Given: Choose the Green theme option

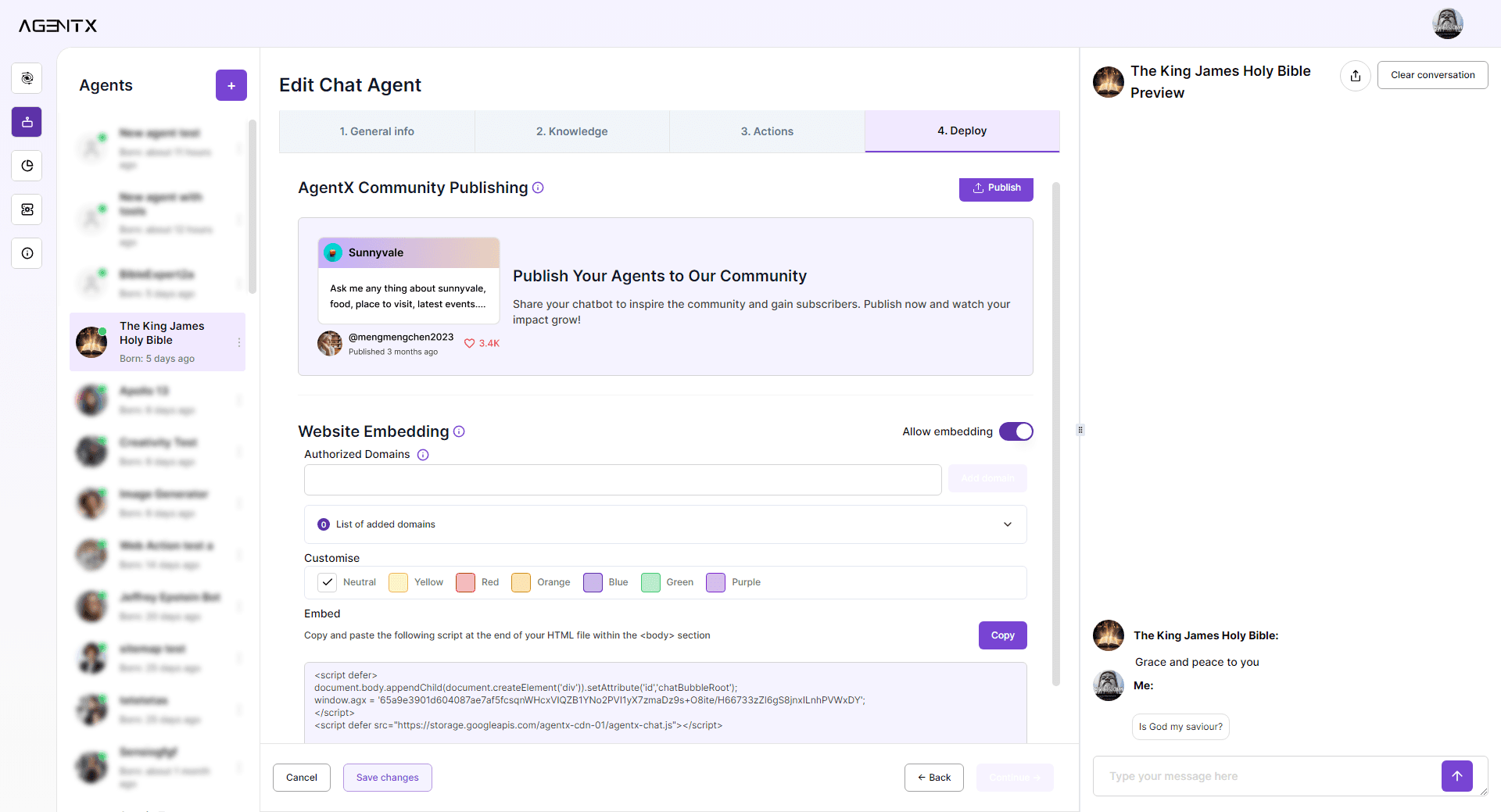Looking at the screenshot, I should pyautogui.click(x=650, y=582).
